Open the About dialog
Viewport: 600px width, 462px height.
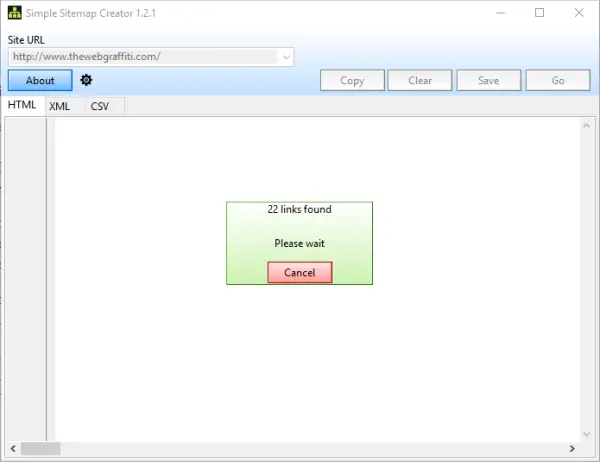tap(40, 80)
